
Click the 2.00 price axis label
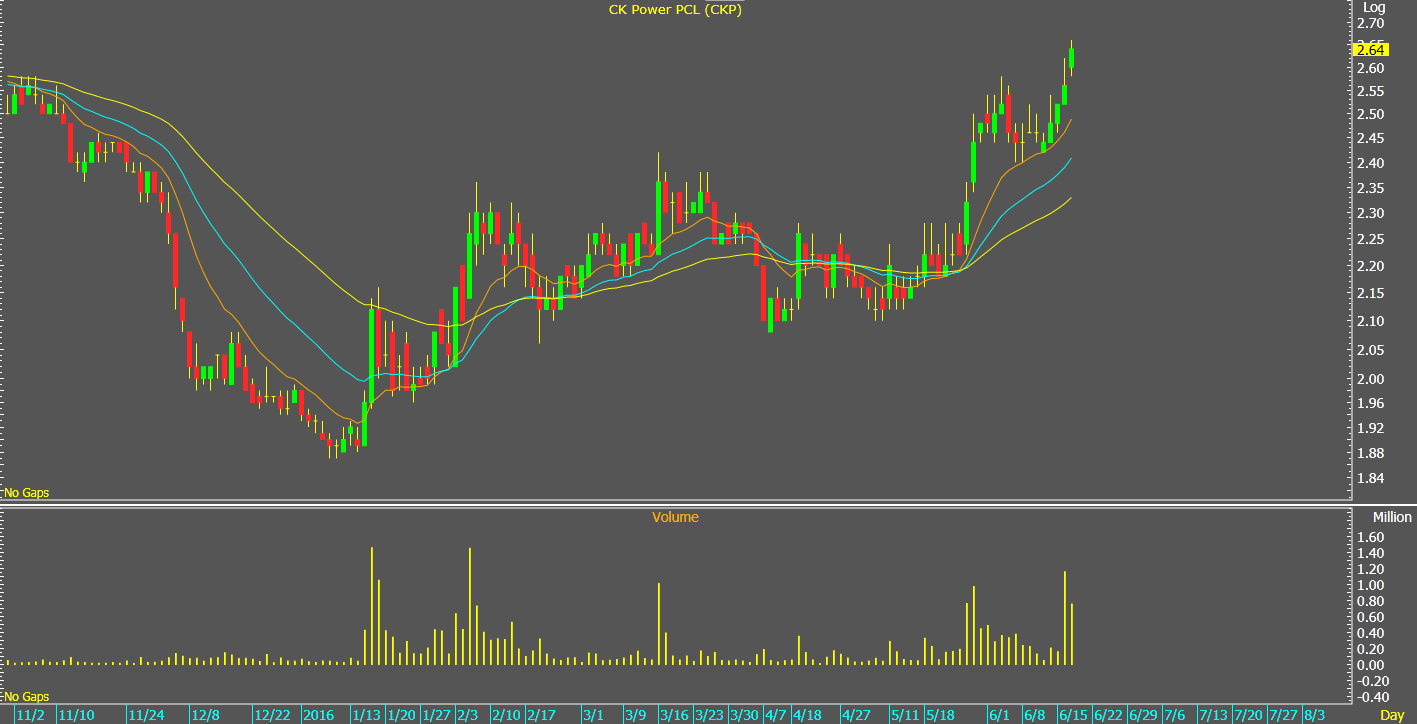click(x=1370, y=379)
